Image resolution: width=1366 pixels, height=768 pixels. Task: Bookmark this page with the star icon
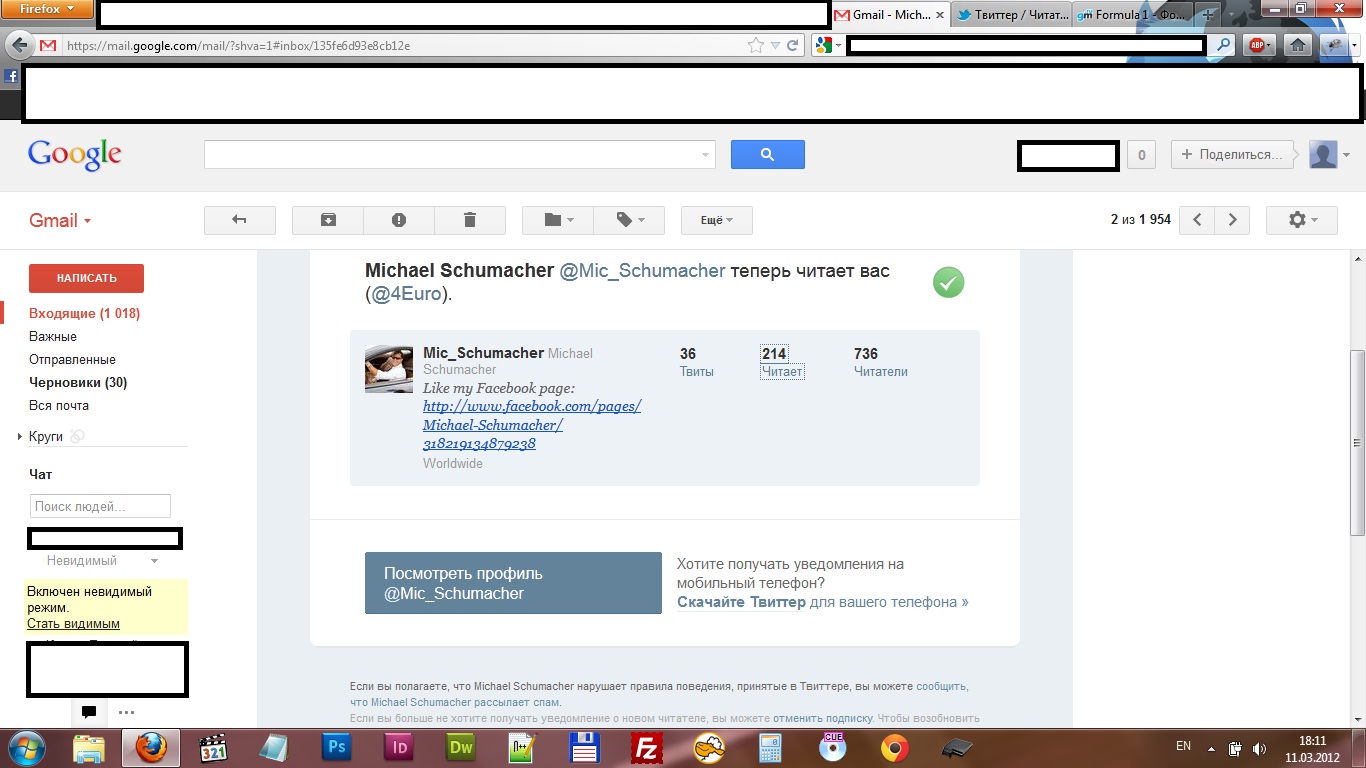click(x=756, y=45)
